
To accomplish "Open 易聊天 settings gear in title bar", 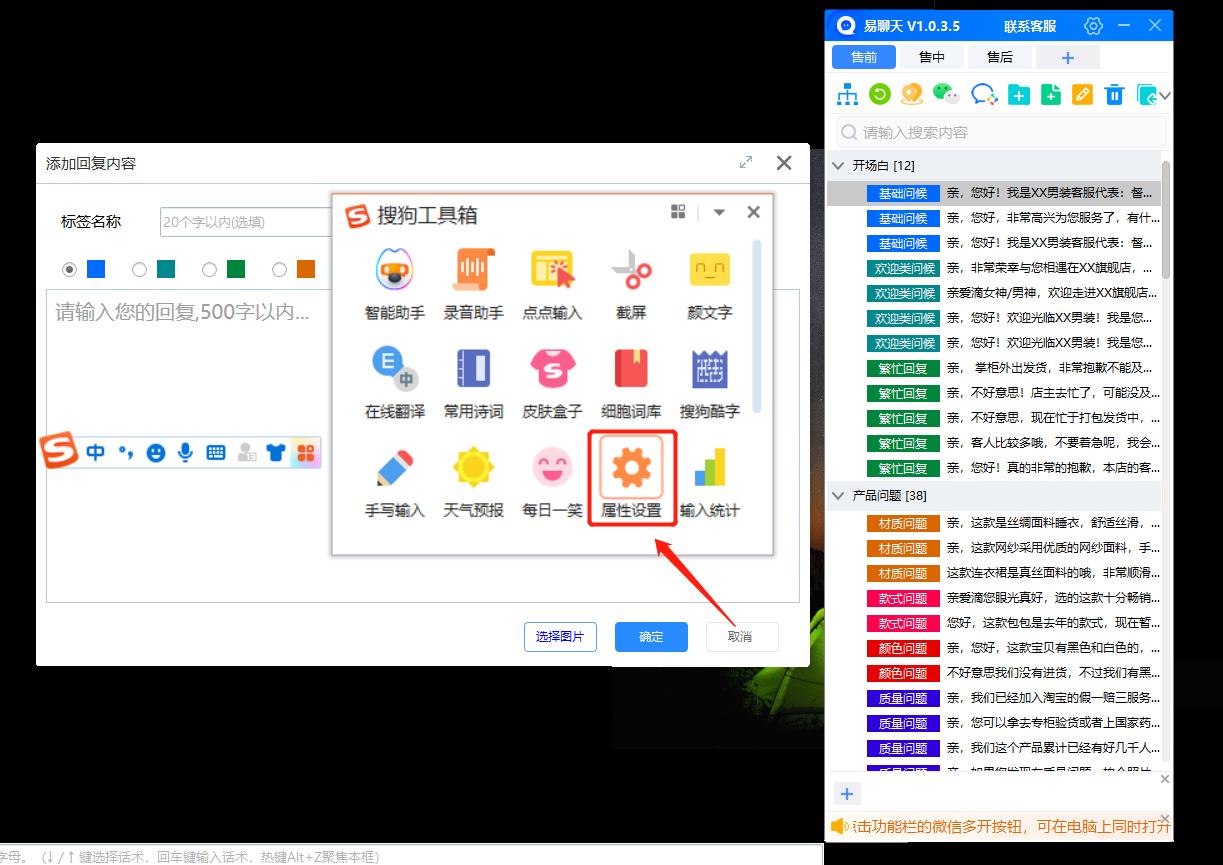I will 1093,26.
